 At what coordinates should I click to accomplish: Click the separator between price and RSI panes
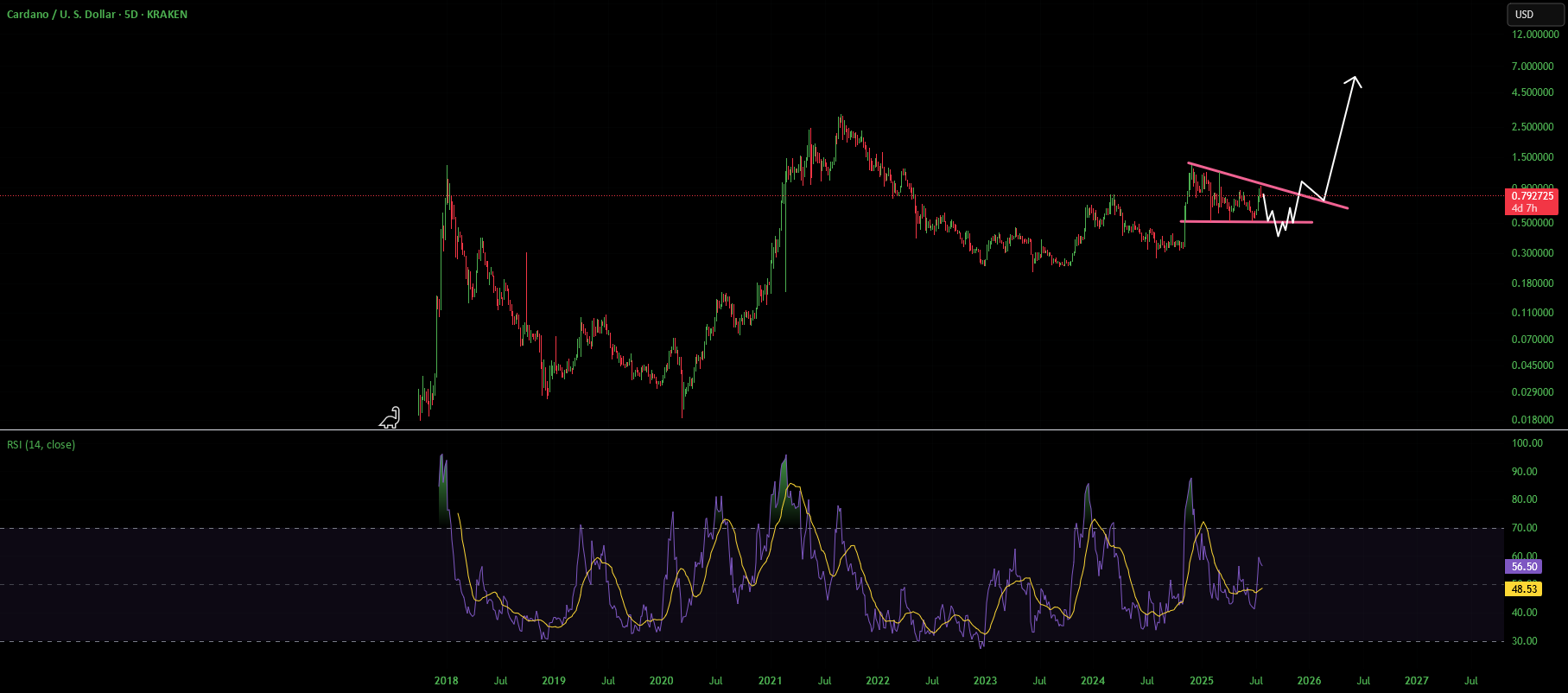tap(752, 430)
